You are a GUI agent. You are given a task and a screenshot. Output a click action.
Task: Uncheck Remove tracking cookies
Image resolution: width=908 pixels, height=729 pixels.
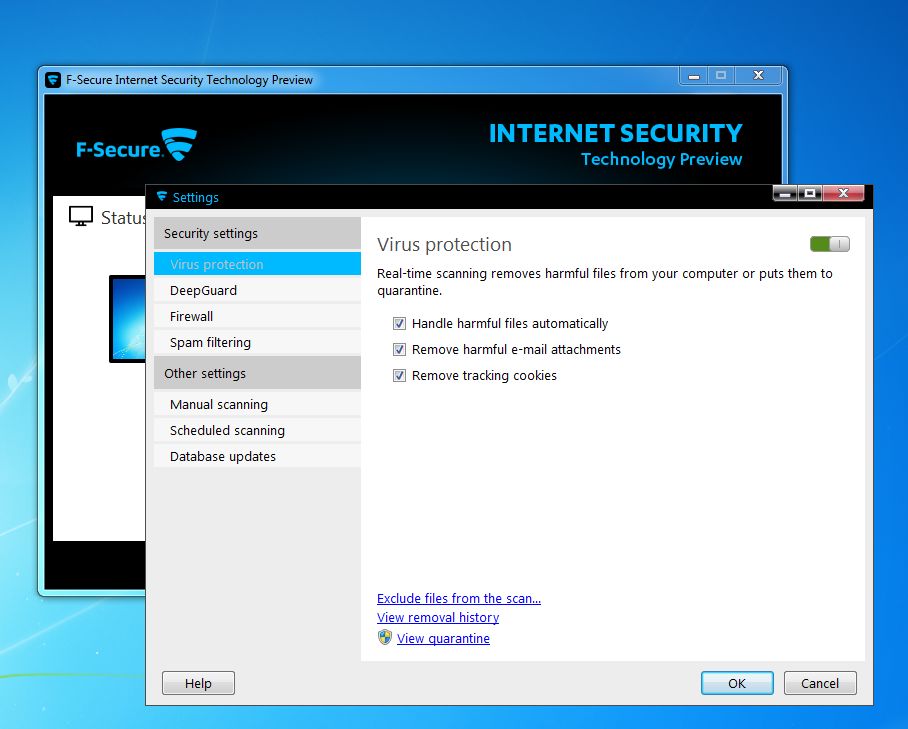click(x=399, y=375)
